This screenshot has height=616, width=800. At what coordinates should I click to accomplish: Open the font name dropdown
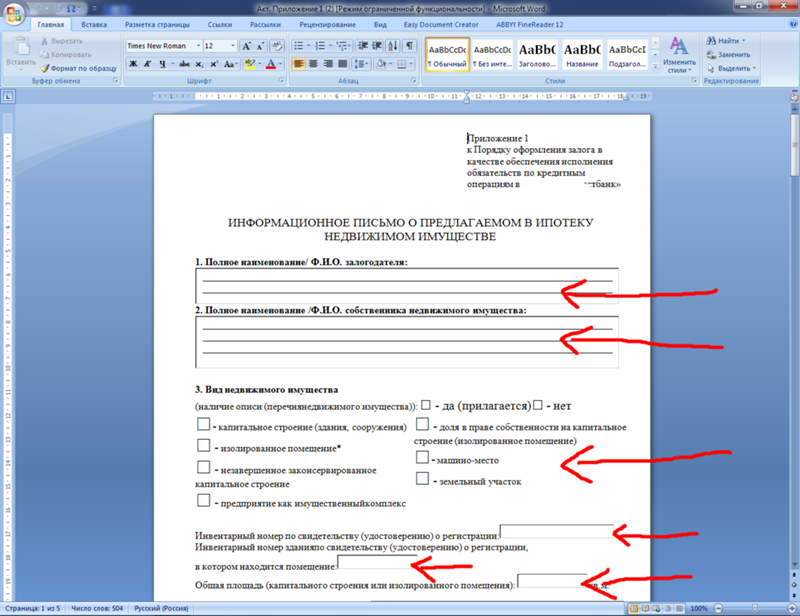pyautogui.click(x=198, y=46)
